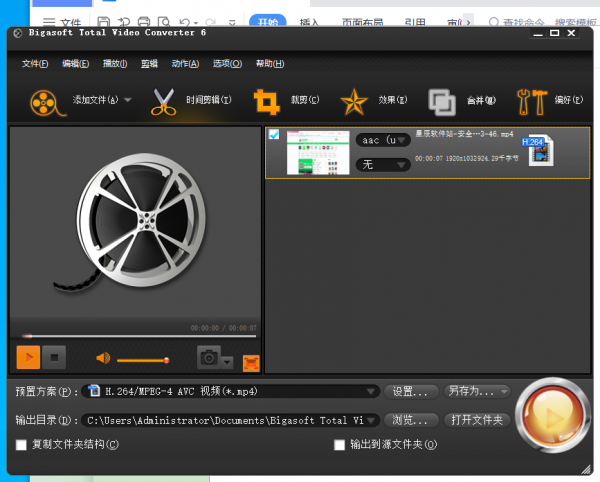Uncheck the video file checkbox in list
The height and width of the screenshot is (482, 600).
click(274, 134)
